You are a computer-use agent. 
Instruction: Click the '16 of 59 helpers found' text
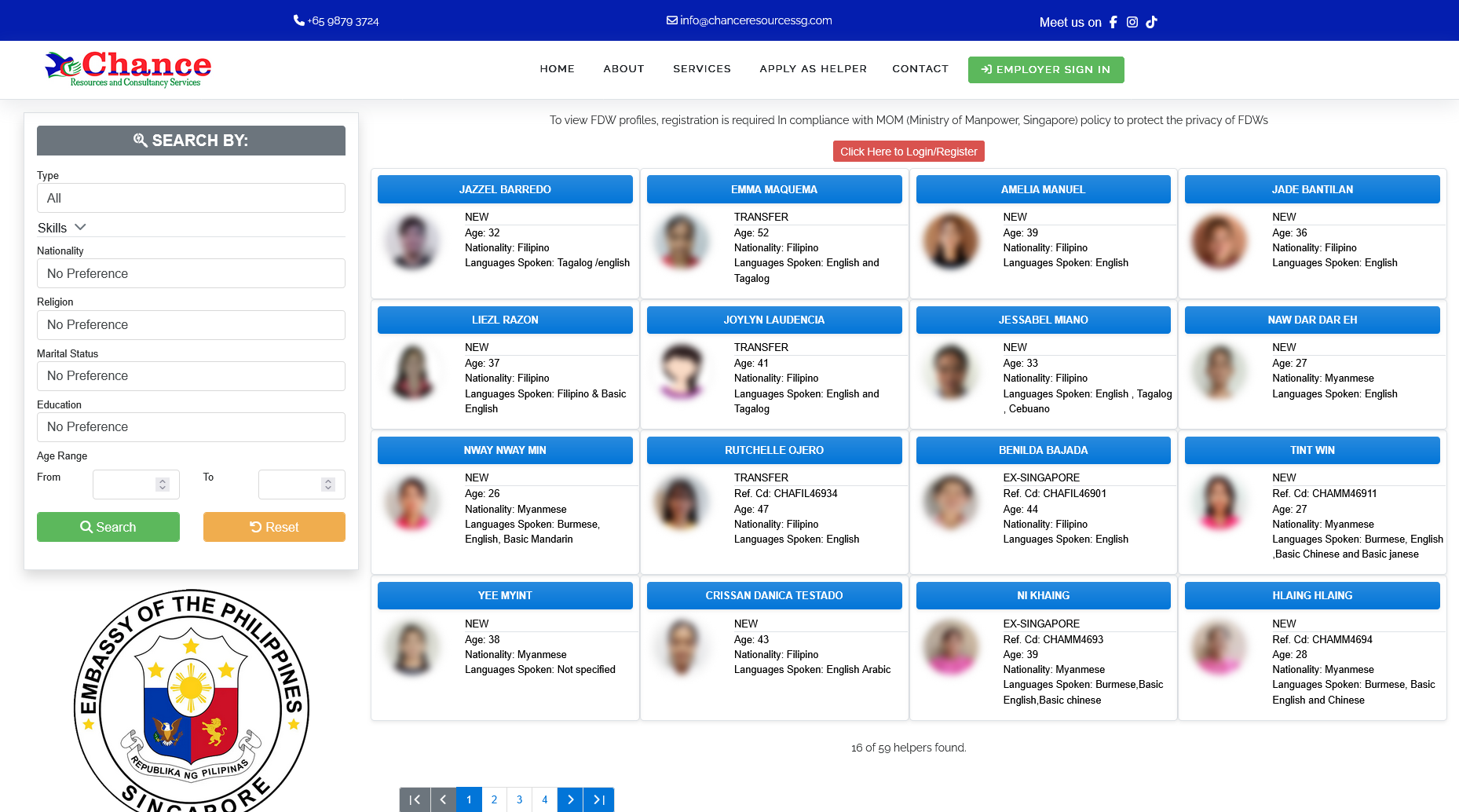tap(909, 748)
